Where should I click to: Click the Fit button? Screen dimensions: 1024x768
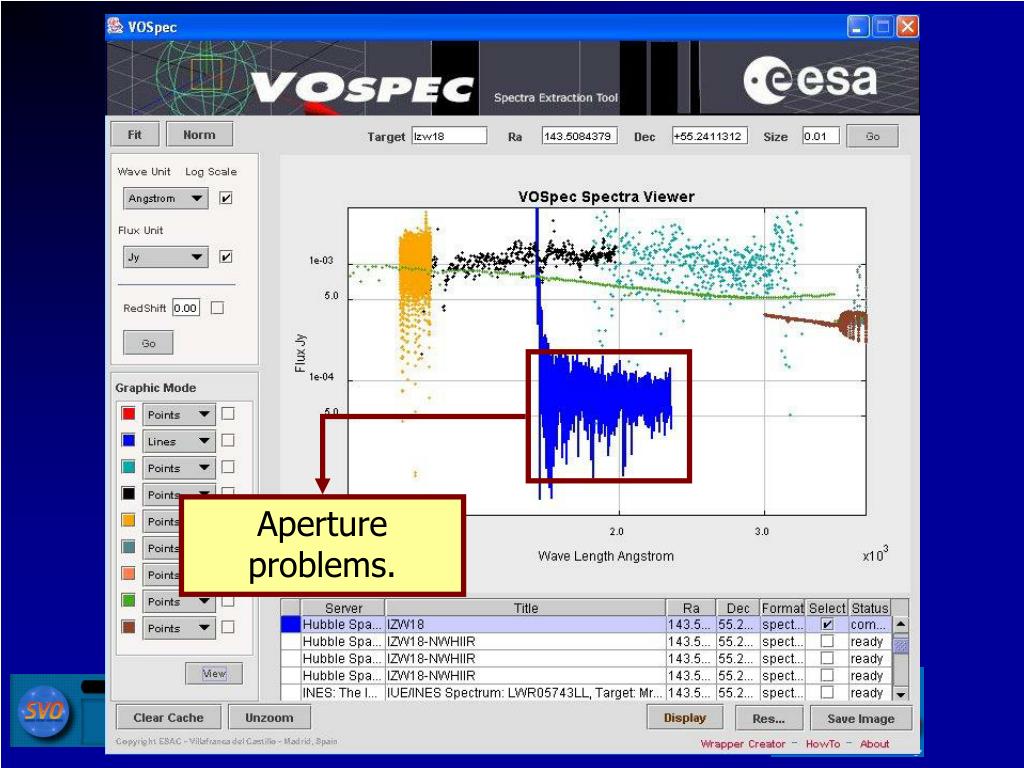tap(135, 135)
